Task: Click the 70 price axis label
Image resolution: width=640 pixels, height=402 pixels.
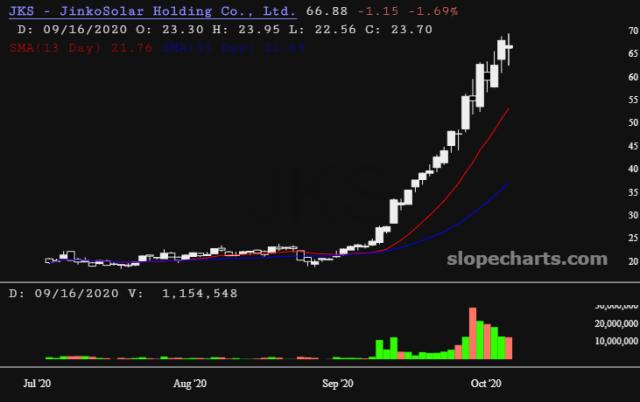Action: pyautogui.click(x=605, y=31)
